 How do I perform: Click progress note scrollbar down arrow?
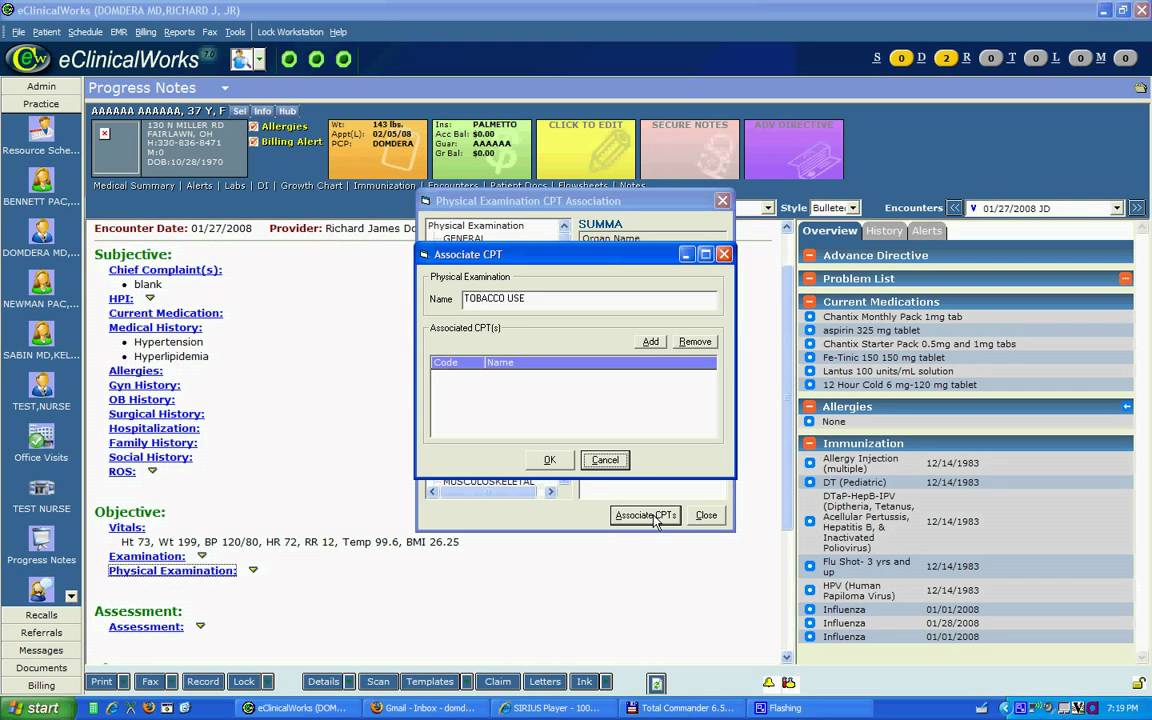pyautogui.click(x=787, y=658)
